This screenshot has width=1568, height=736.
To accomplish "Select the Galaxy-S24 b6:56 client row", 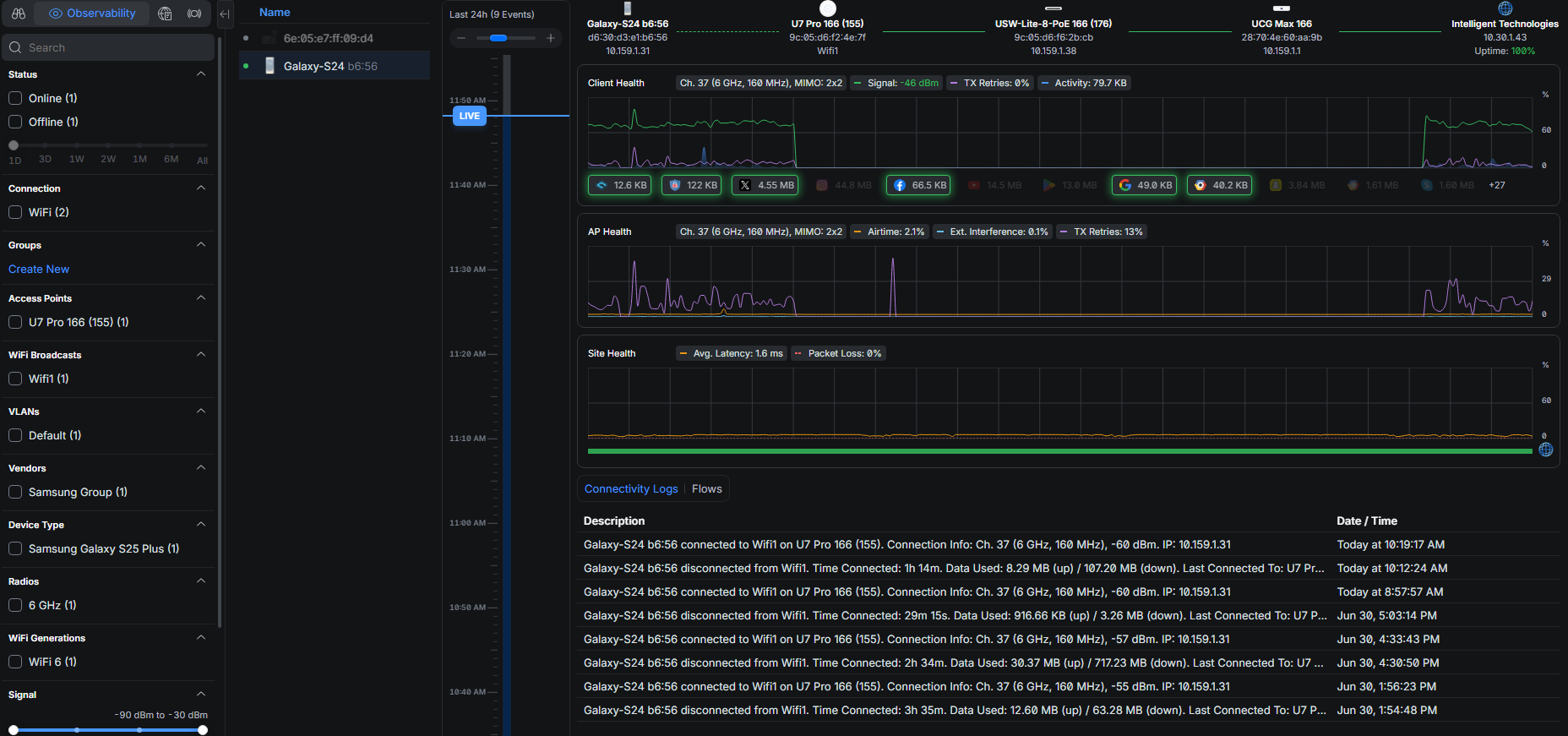I will [335, 66].
